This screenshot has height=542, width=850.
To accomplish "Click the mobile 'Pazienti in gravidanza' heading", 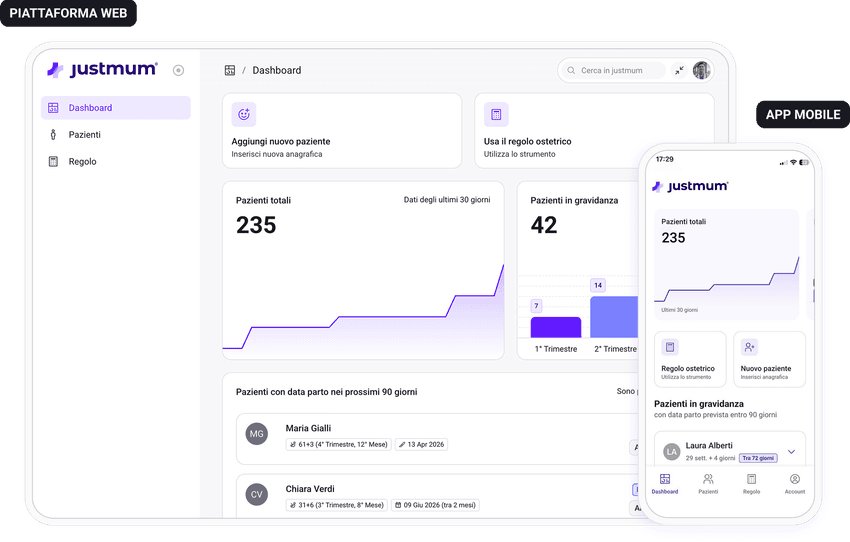I will point(699,404).
